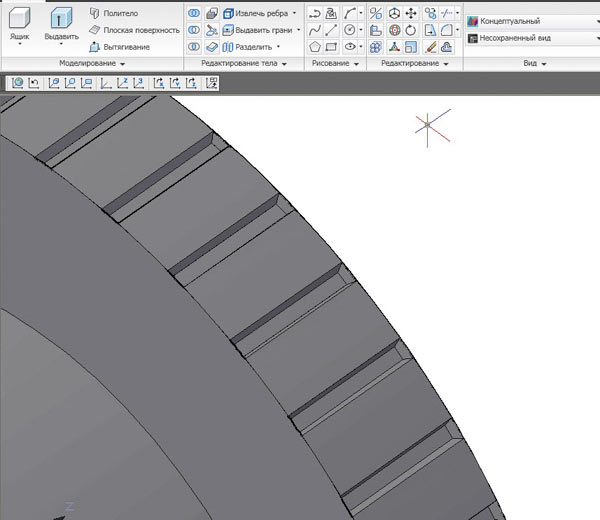Open dropdown arrow beside Извлечь ребра
This screenshot has width=600, height=520.
click(294, 13)
